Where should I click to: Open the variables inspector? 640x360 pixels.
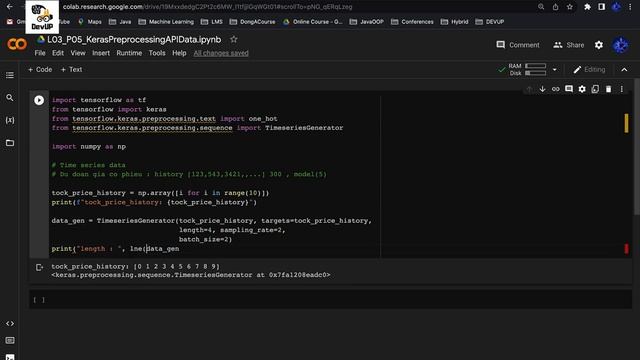pos(10,120)
